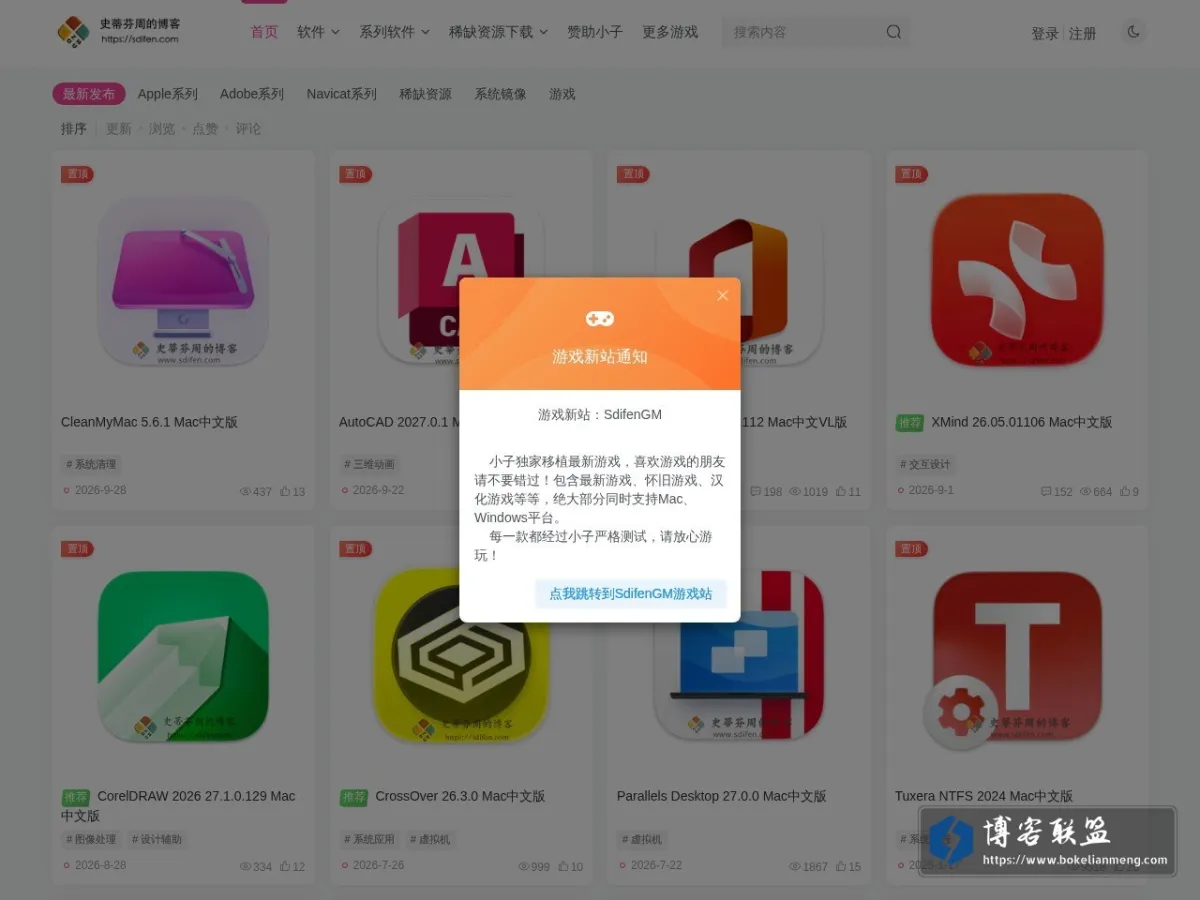Click the site logo at top left
Screen dimensions: 1200x900
[x=119, y=32]
